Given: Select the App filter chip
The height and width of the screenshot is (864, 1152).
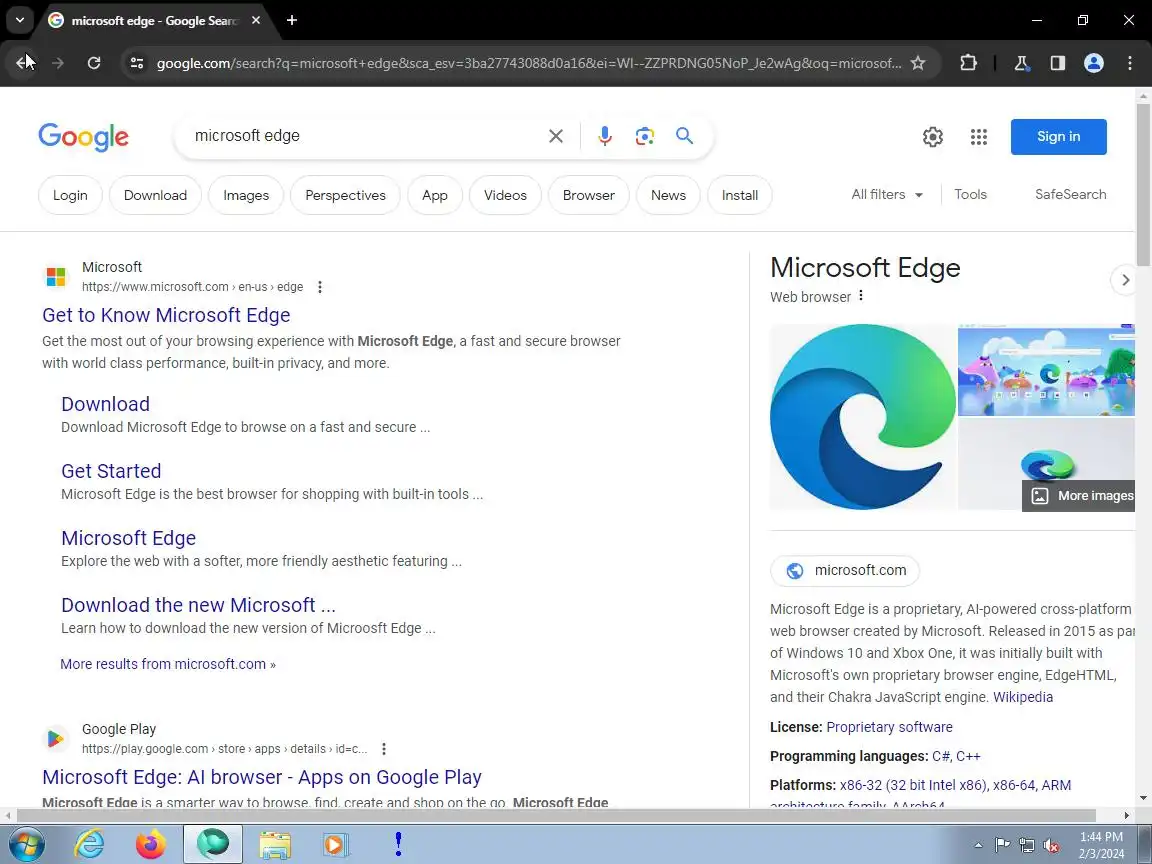Looking at the screenshot, I should (435, 195).
